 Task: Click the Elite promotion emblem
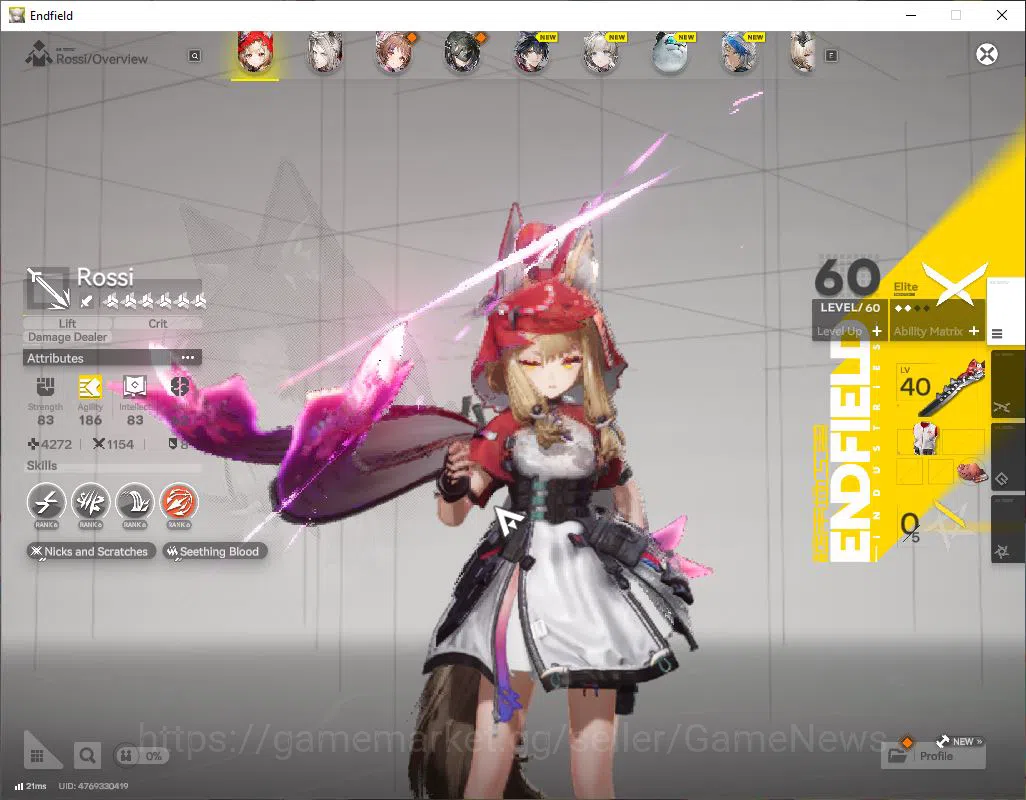tap(955, 283)
